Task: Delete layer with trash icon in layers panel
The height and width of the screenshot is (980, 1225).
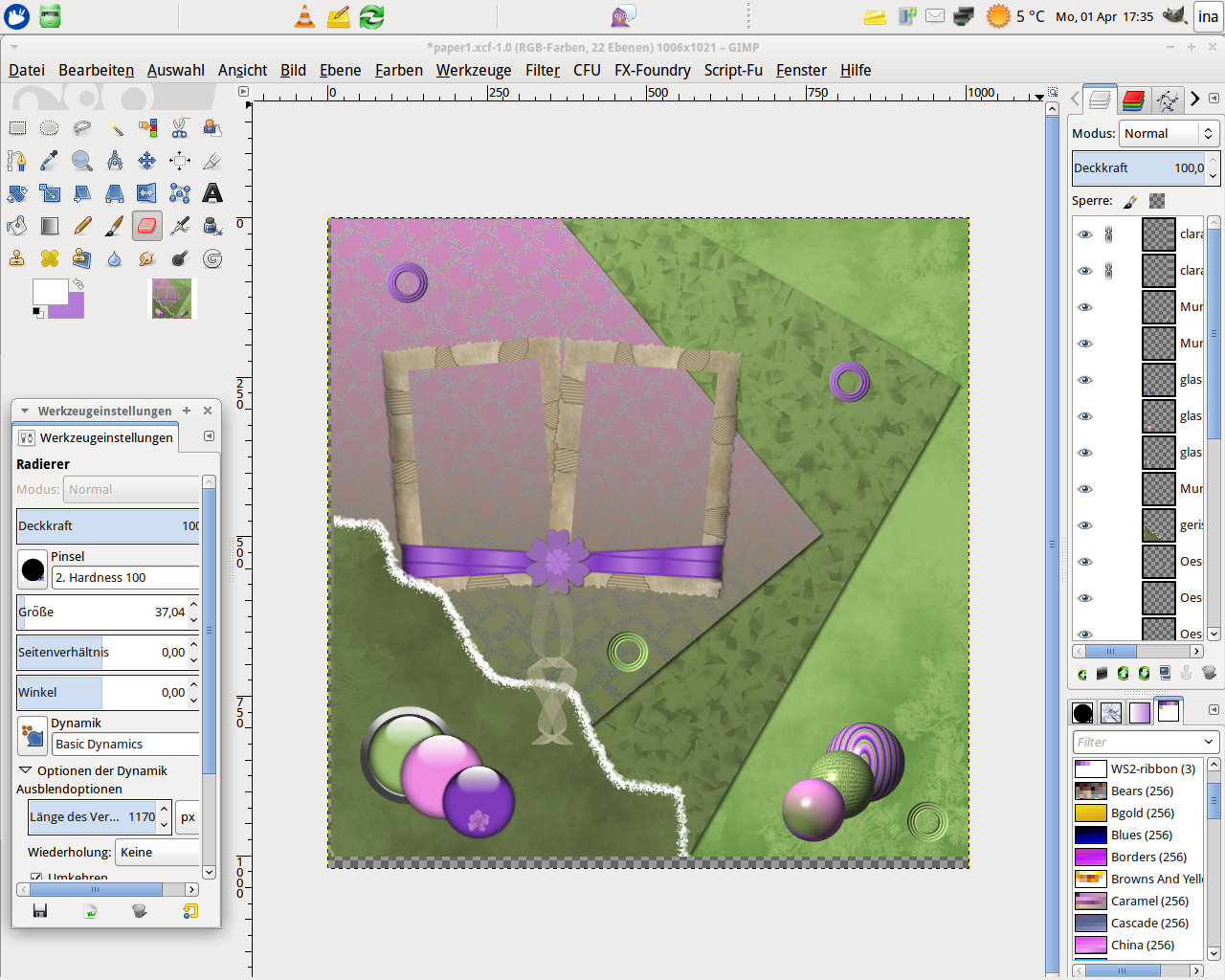Action: (1209, 673)
